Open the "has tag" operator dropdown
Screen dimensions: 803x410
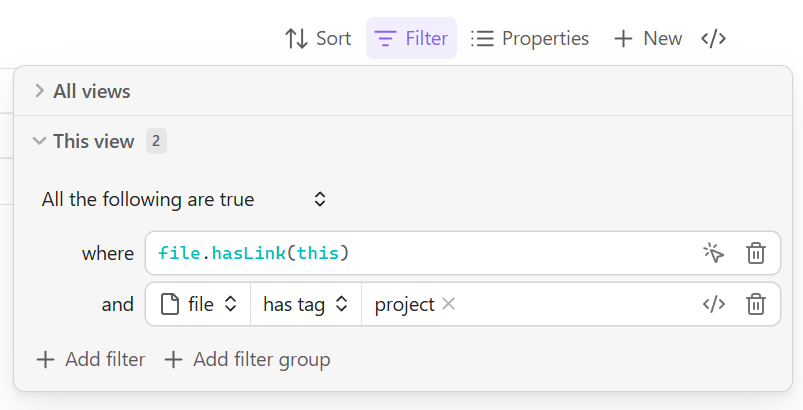tap(305, 304)
